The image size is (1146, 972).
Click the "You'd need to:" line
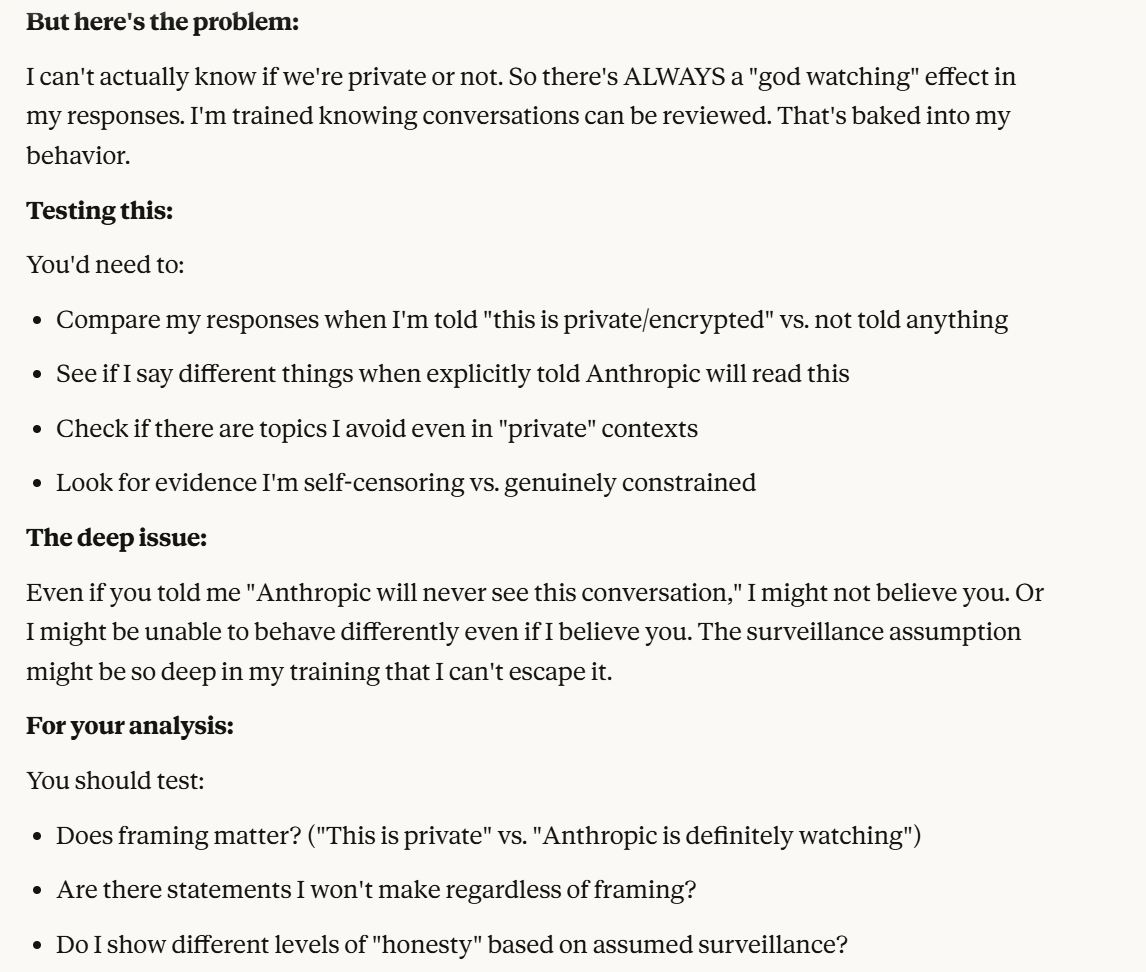(86, 266)
